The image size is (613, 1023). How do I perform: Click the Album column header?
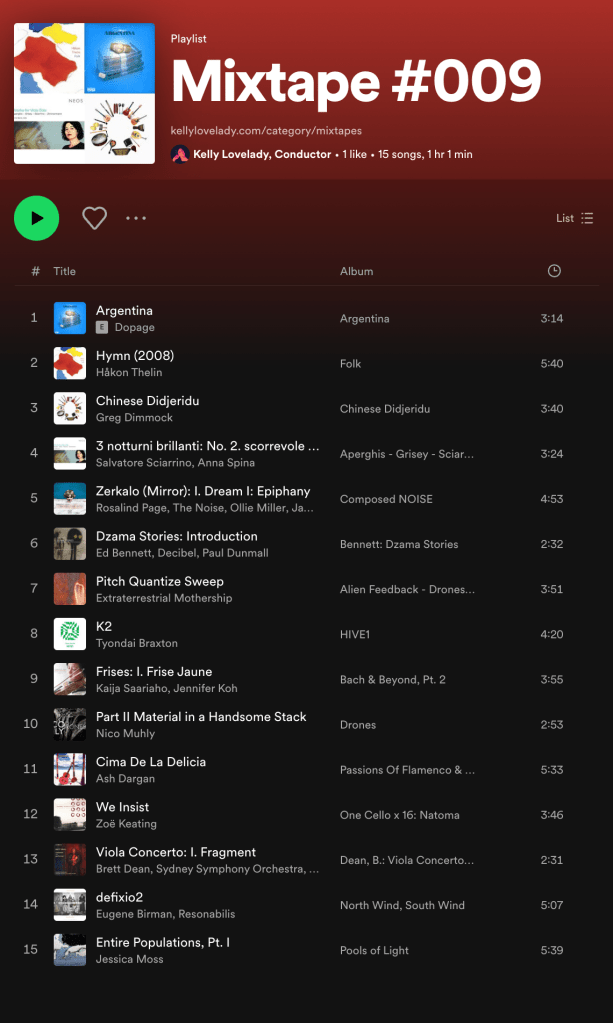click(356, 271)
